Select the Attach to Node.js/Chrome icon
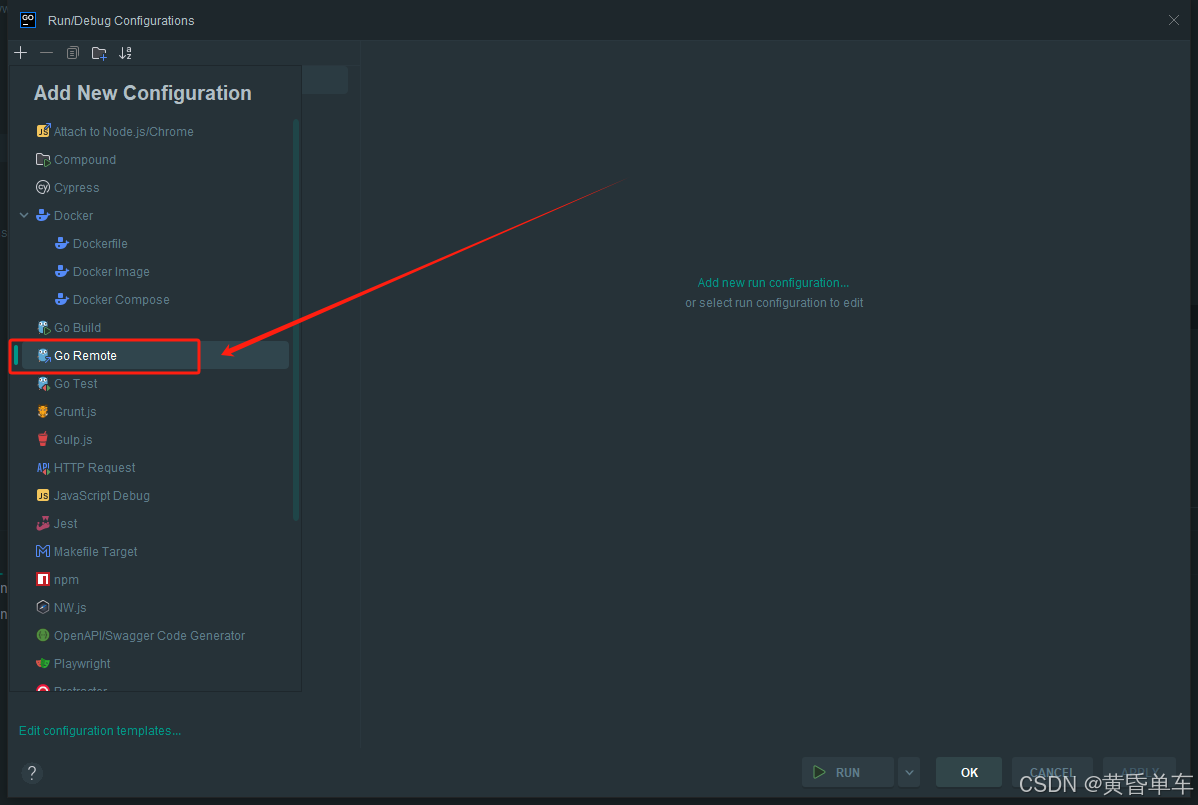1198x805 pixels. click(x=43, y=131)
